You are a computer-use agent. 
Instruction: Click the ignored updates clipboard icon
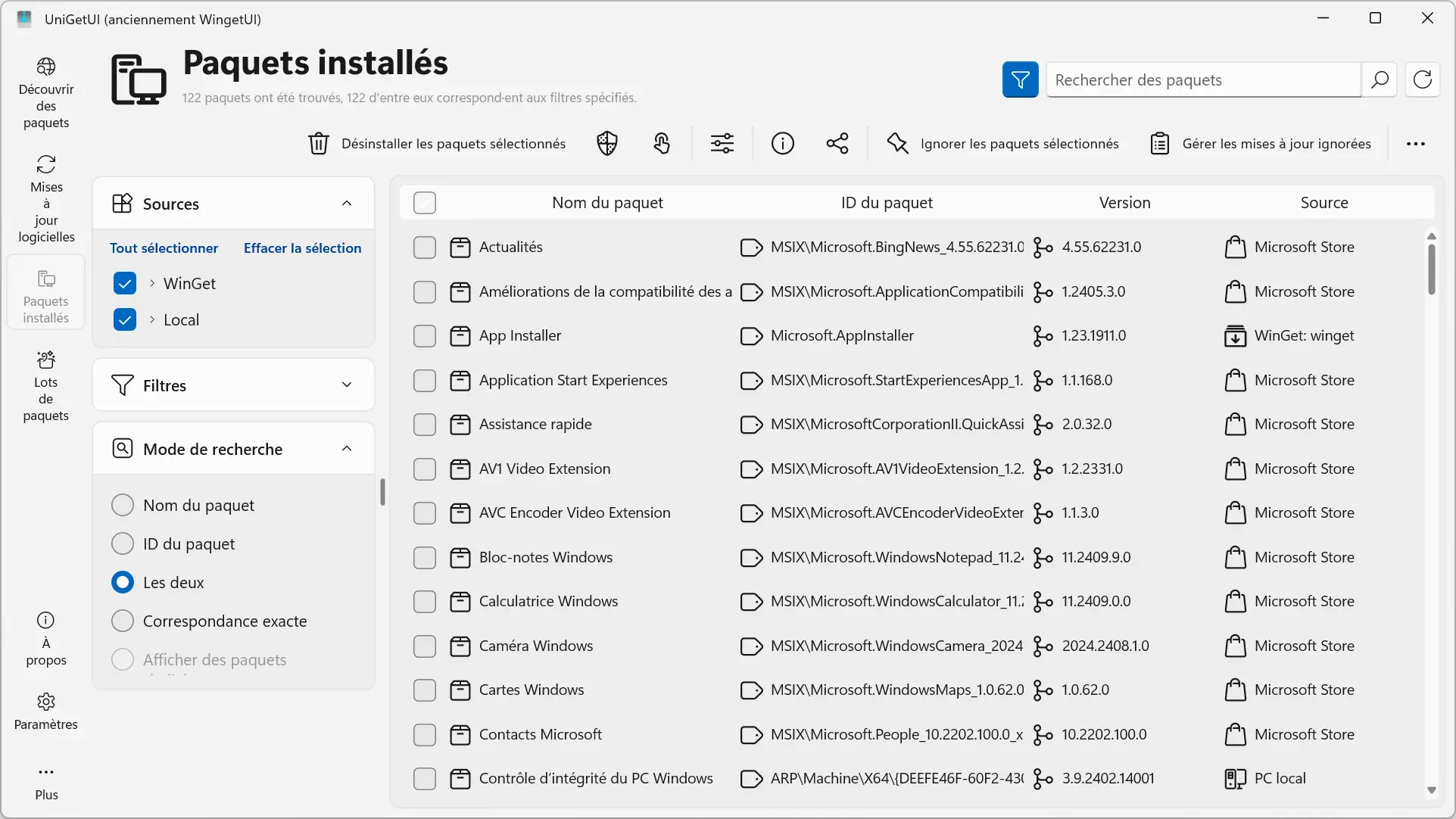pyautogui.click(x=1160, y=143)
